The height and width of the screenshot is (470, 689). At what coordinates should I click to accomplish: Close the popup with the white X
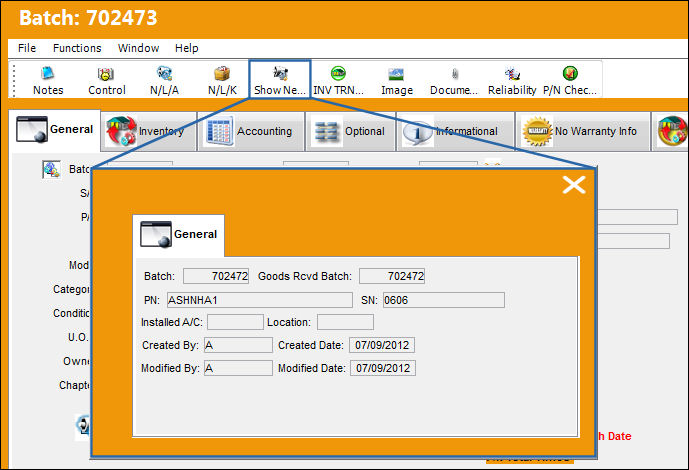pos(574,185)
